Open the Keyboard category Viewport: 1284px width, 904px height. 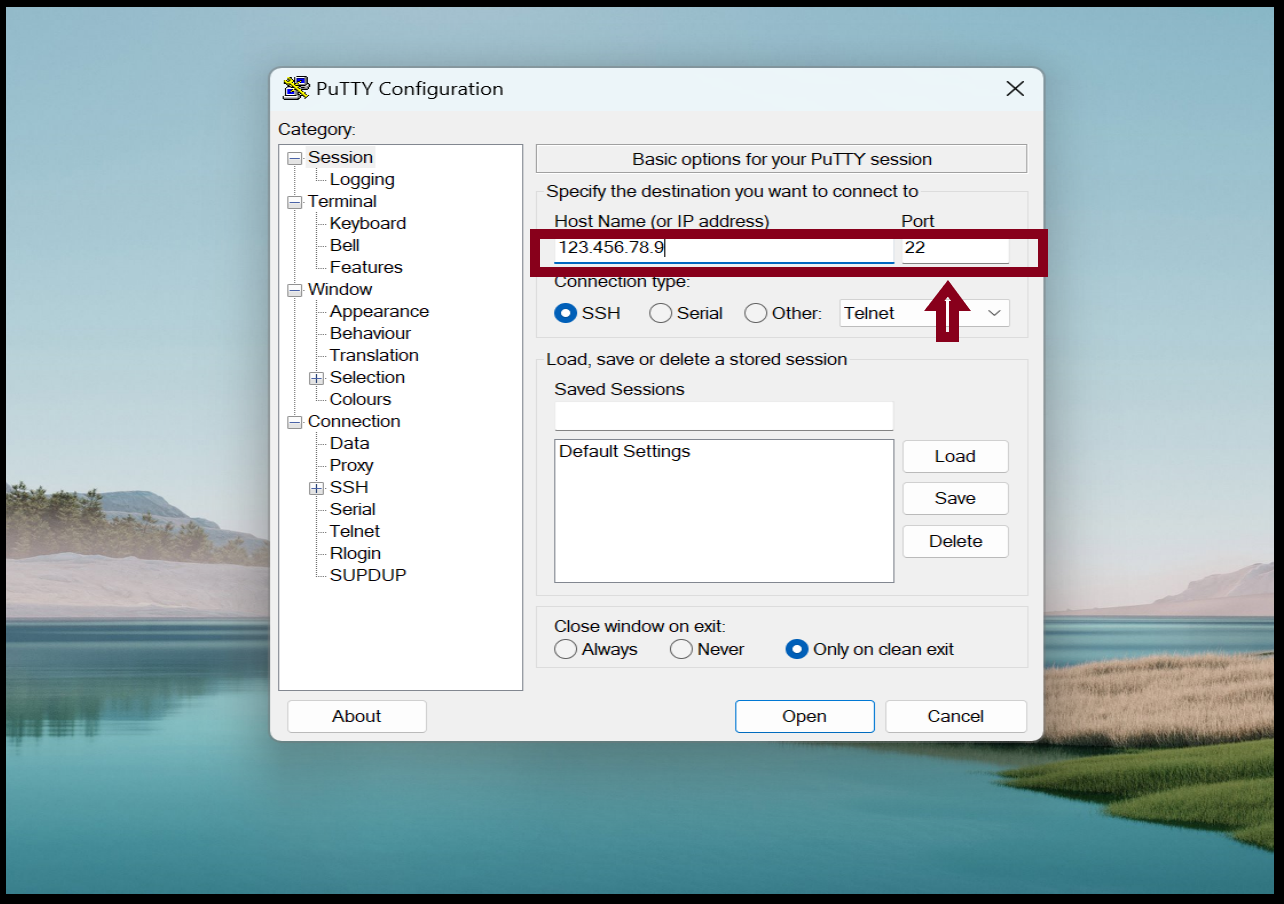pos(368,223)
